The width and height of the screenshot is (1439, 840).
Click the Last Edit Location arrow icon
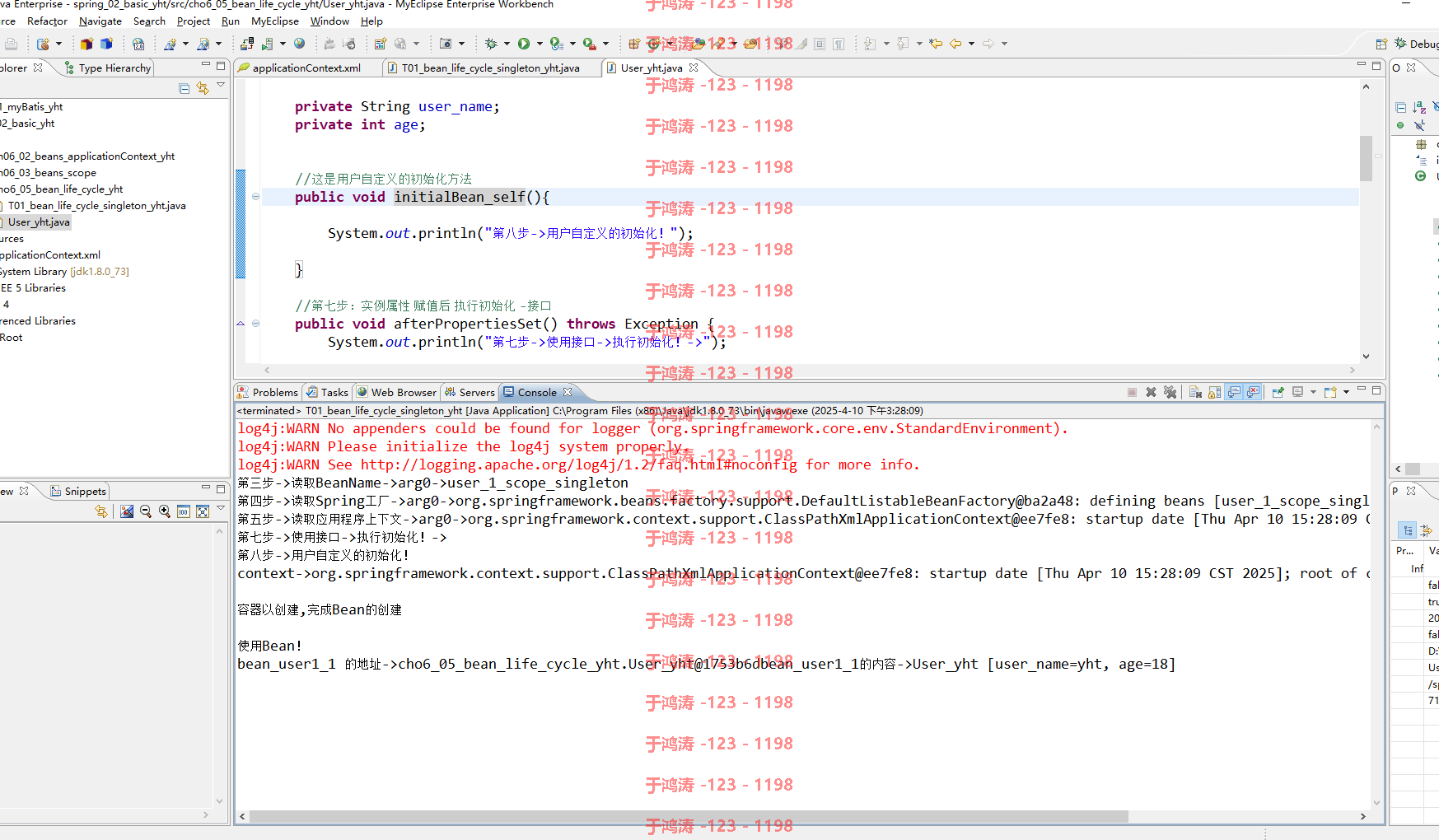click(937, 44)
